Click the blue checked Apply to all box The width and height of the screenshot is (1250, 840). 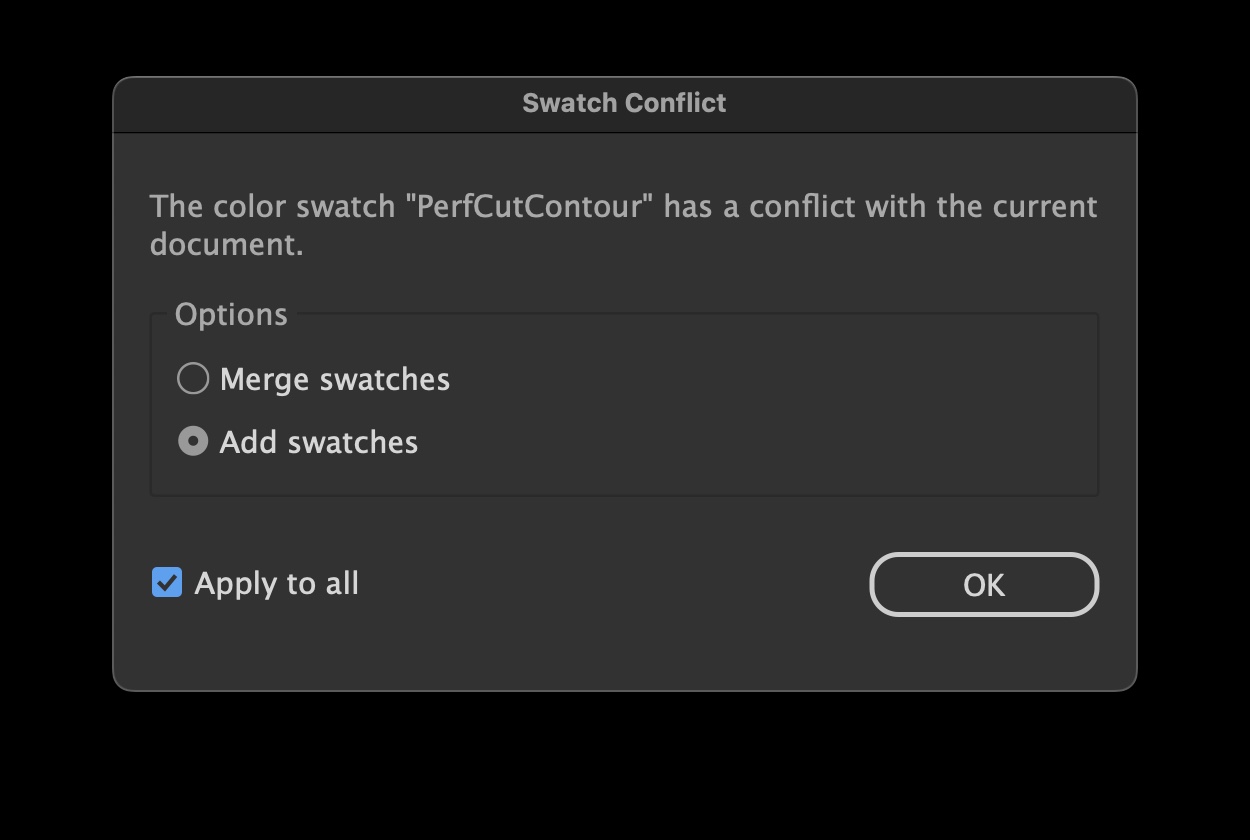(x=167, y=582)
